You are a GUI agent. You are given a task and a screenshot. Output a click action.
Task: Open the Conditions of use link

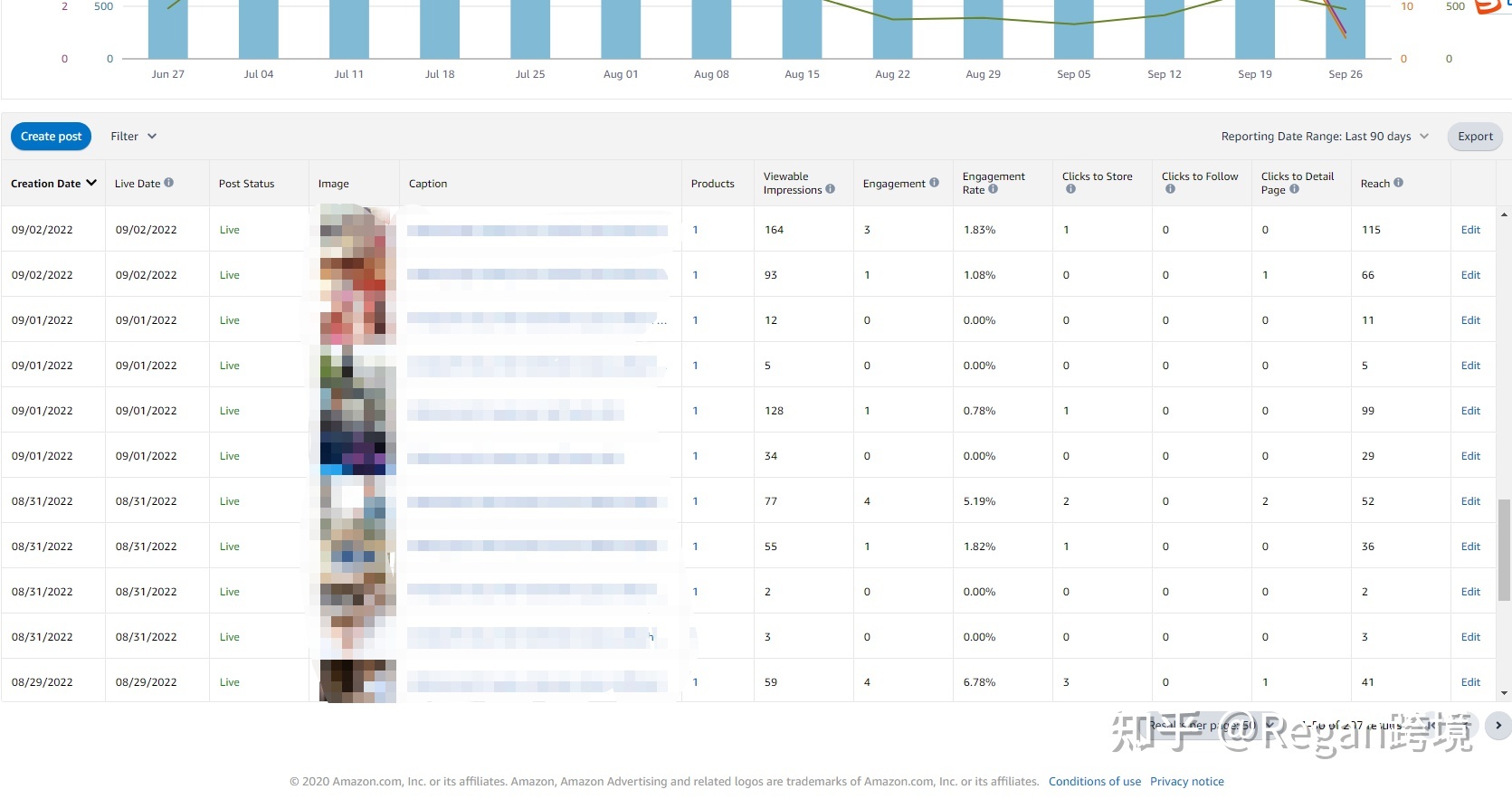pyautogui.click(x=1094, y=782)
